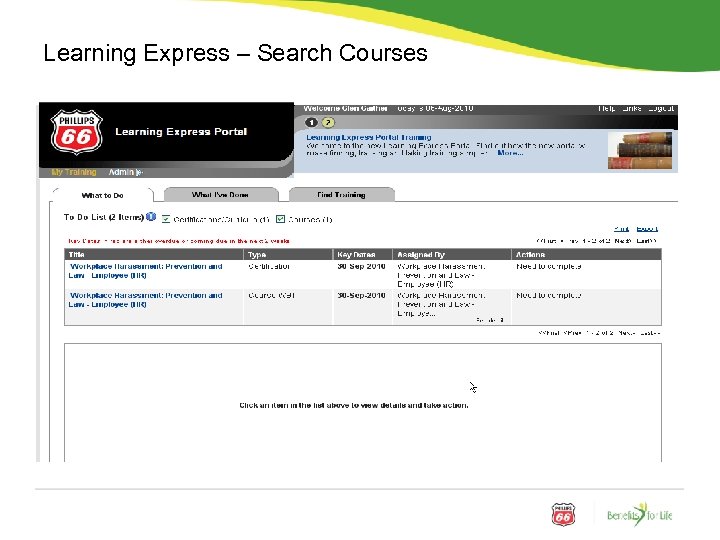
Task: Open the Links item in the top bar
Action: click(x=632, y=108)
